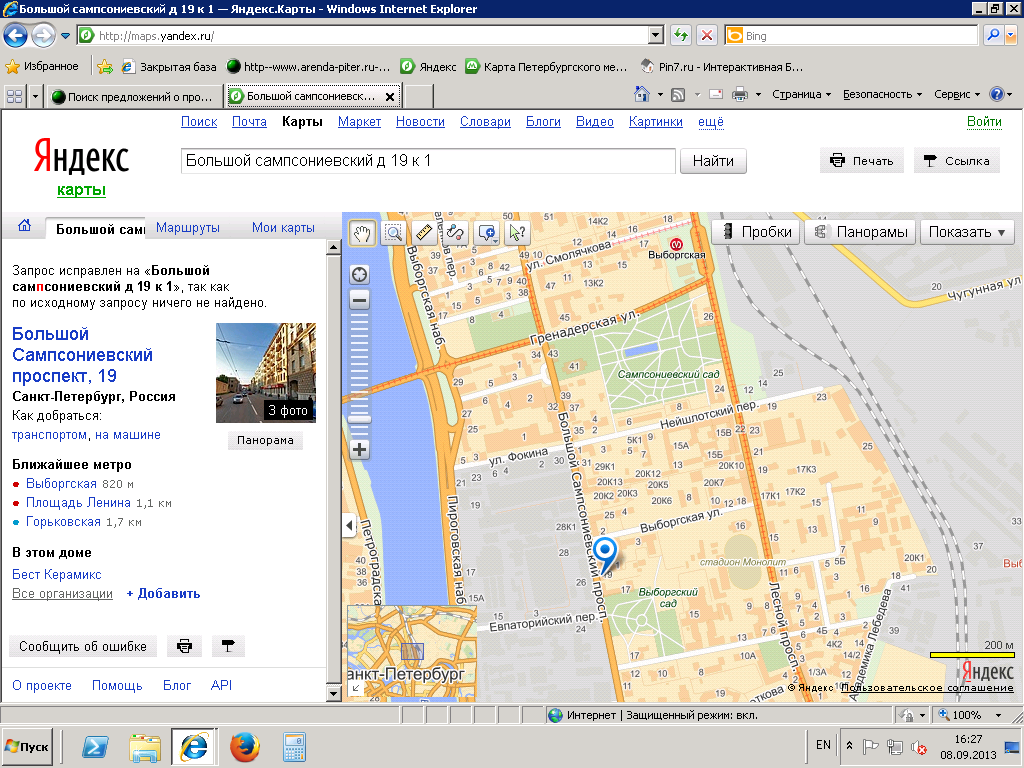Go back with the browser back arrow
The image size is (1024, 768).
point(16,35)
